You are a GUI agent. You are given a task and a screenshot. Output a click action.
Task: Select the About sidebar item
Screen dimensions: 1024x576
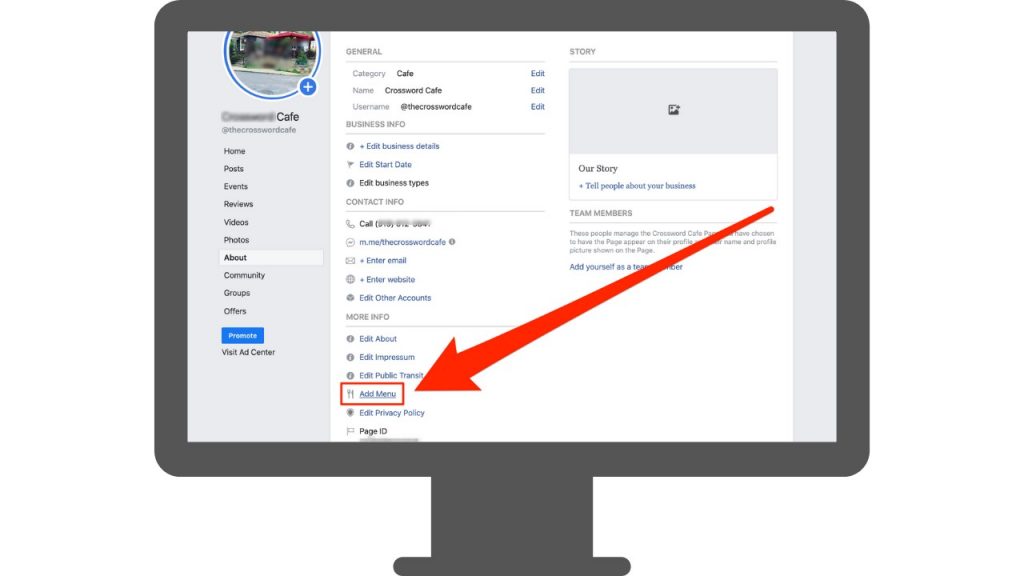(x=271, y=257)
